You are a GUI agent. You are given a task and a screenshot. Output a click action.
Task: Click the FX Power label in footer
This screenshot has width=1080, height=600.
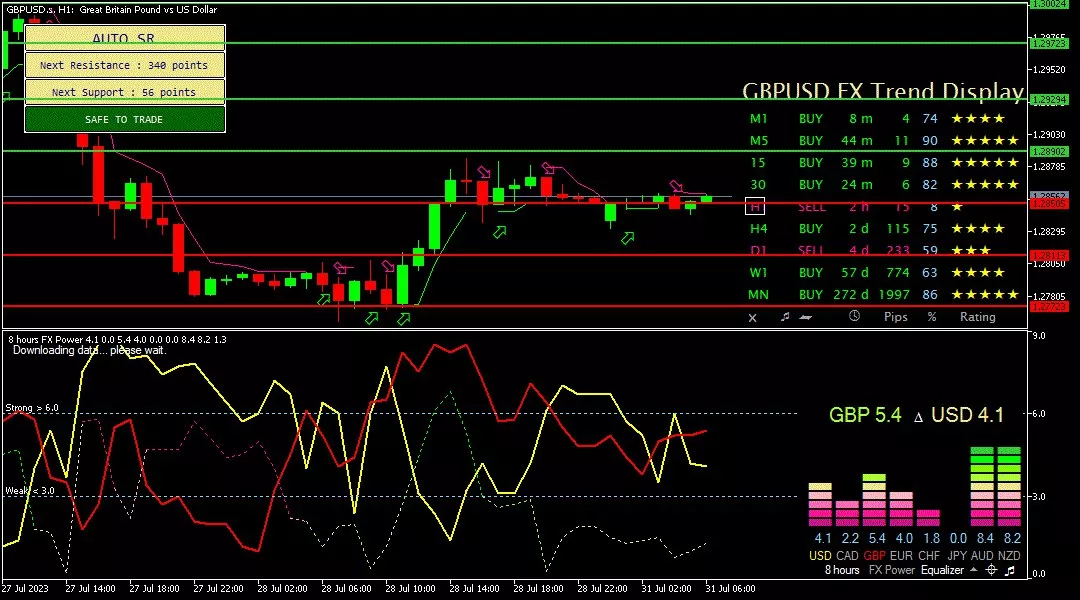892,570
